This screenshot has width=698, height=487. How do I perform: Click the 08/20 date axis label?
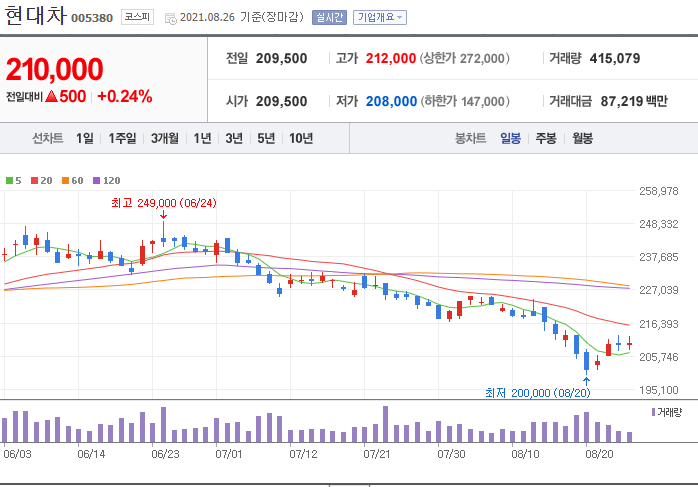click(x=599, y=454)
